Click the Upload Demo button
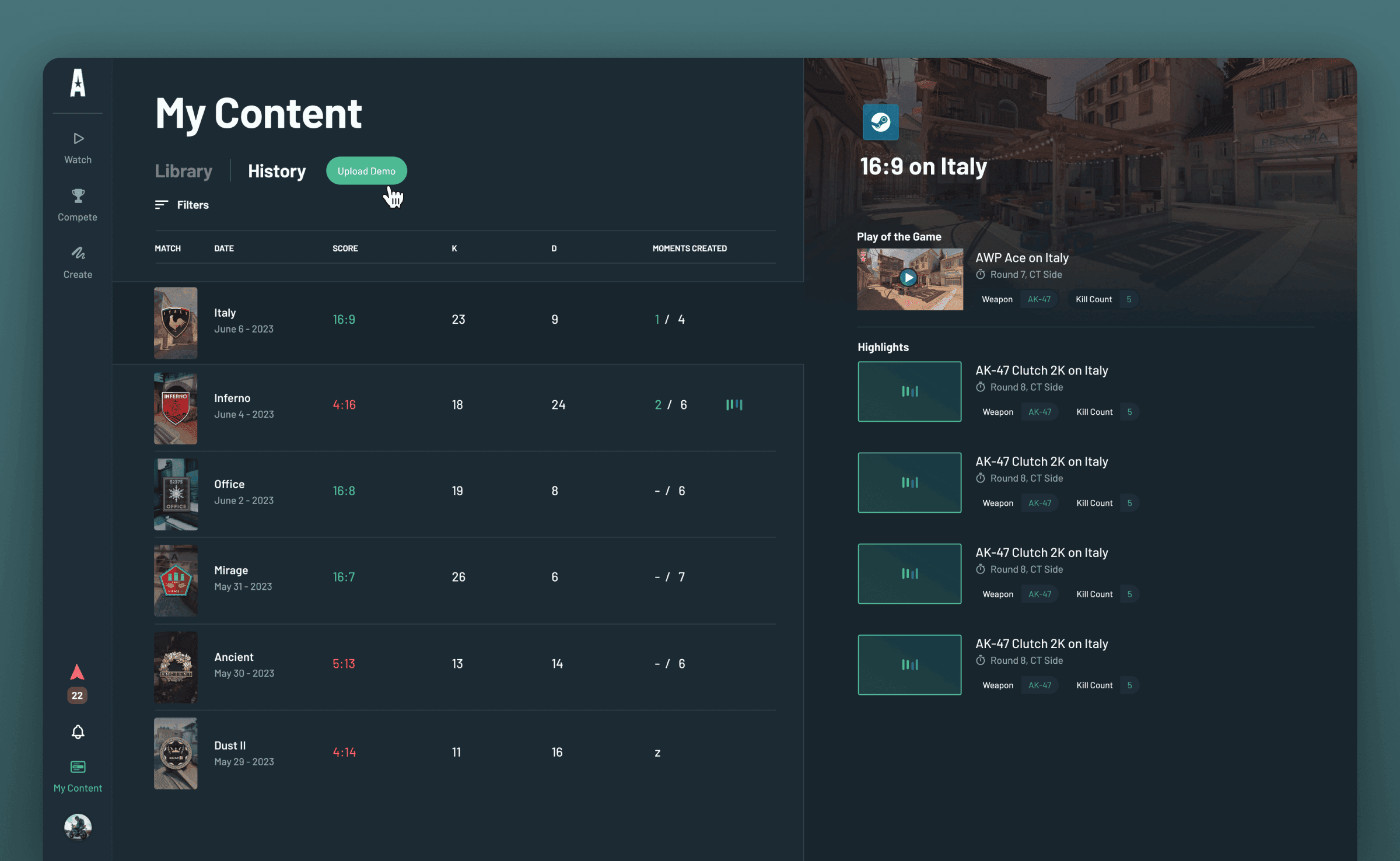 pos(366,171)
